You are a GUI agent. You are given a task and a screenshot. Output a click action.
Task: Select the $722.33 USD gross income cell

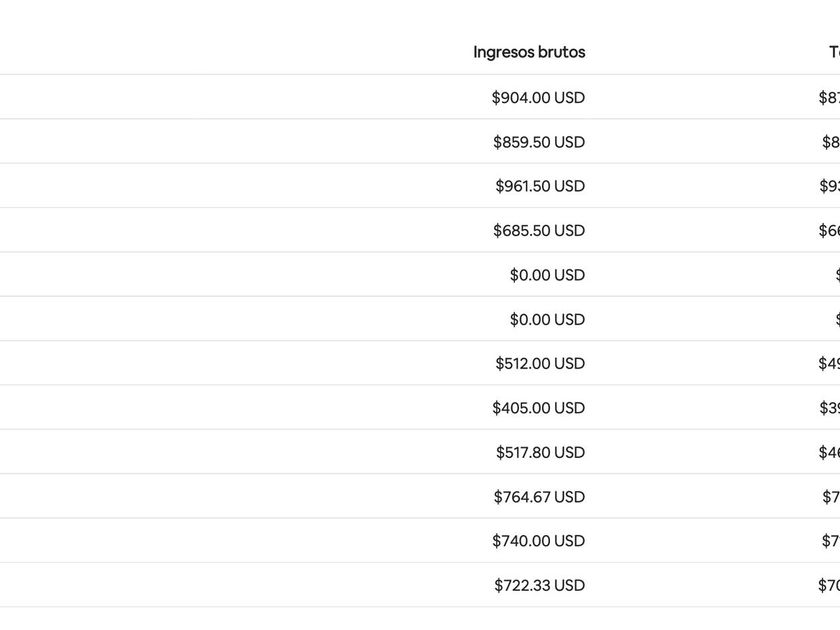(539, 586)
